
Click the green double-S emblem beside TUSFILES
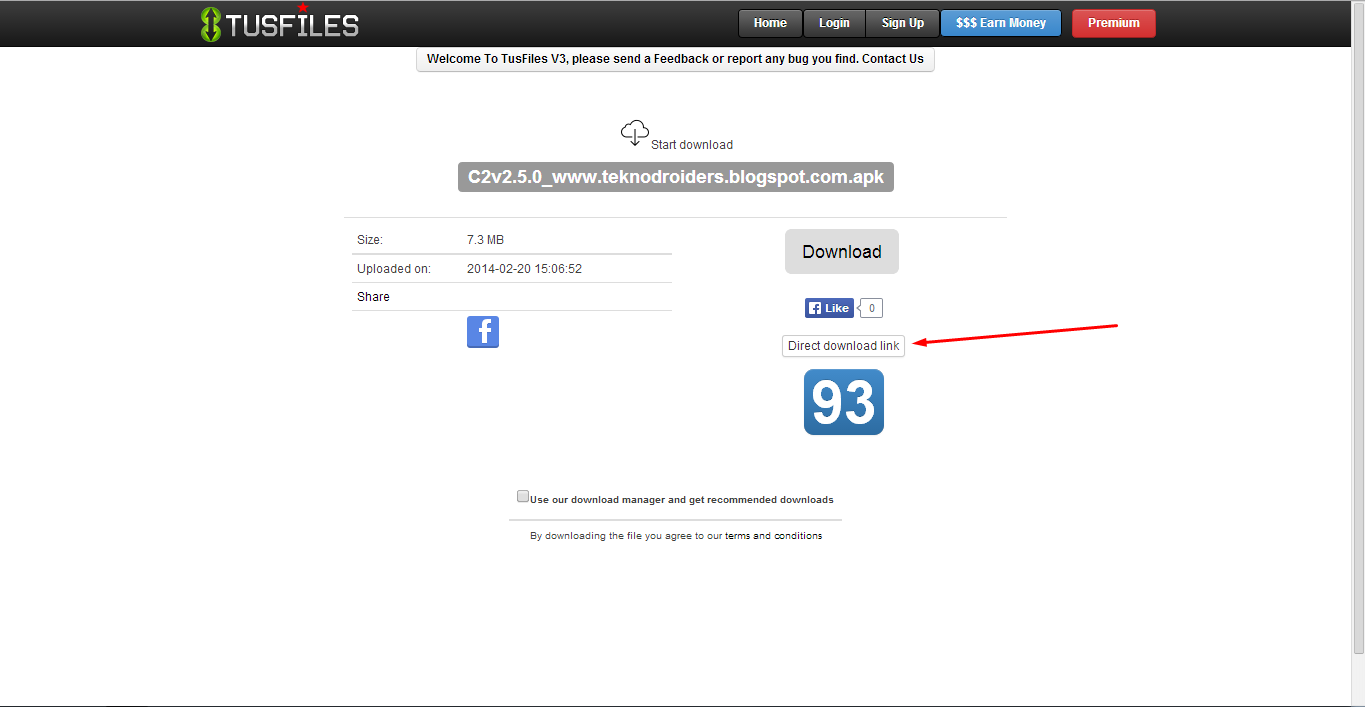click(x=209, y=22)
